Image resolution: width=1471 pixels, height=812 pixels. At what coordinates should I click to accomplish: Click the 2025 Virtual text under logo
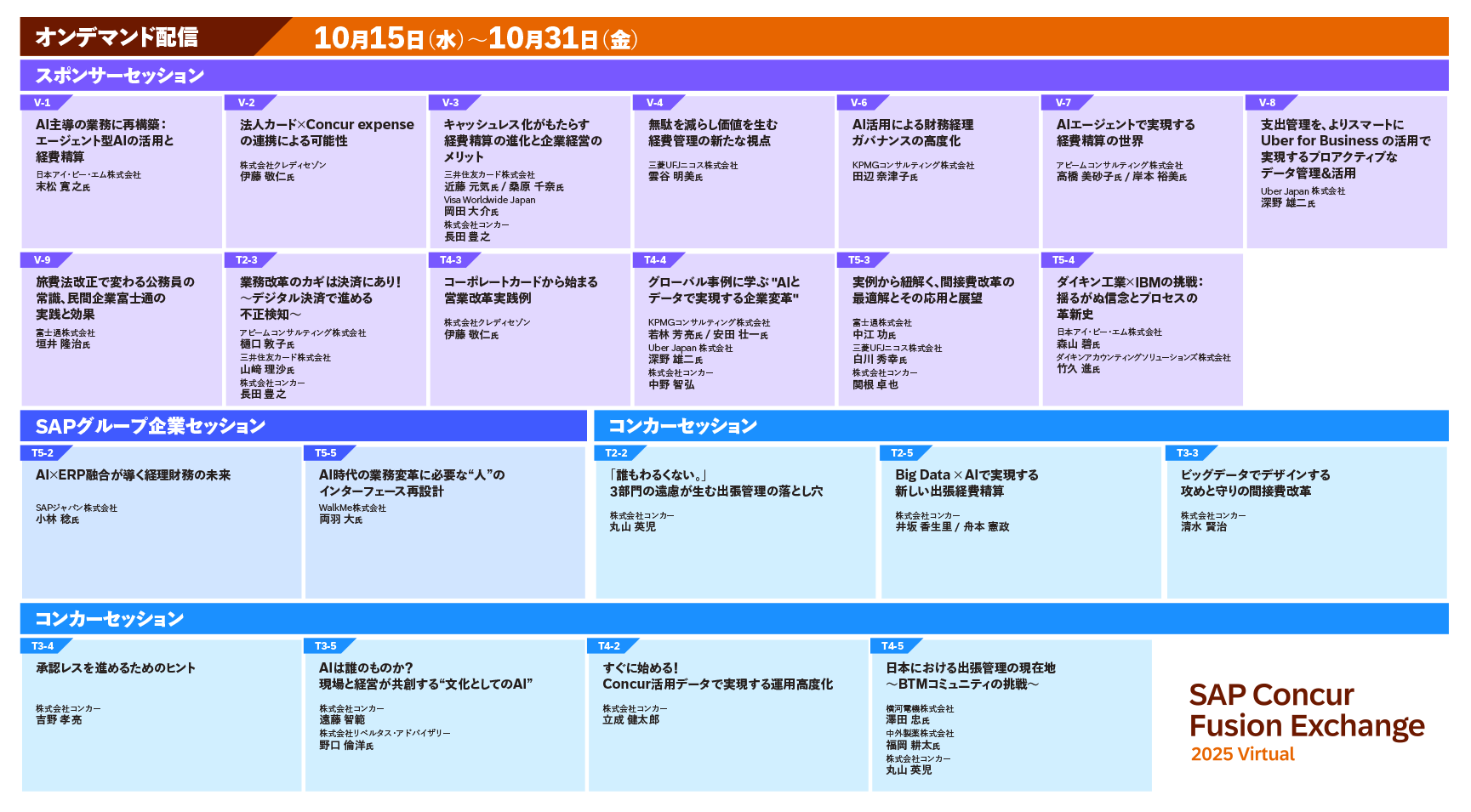click(1242, 754)
